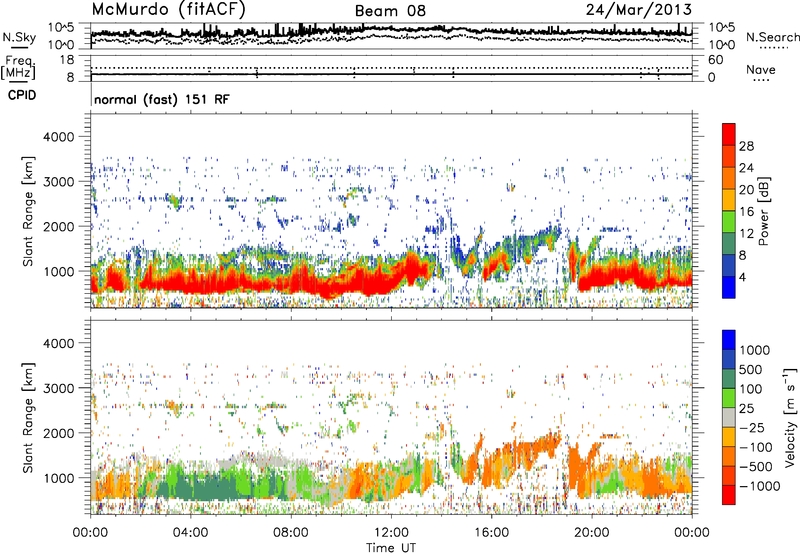Select the 'normal (fast) 151 RF' text
The height and width of the screenshot is (554, 800).
coord(162,99)
